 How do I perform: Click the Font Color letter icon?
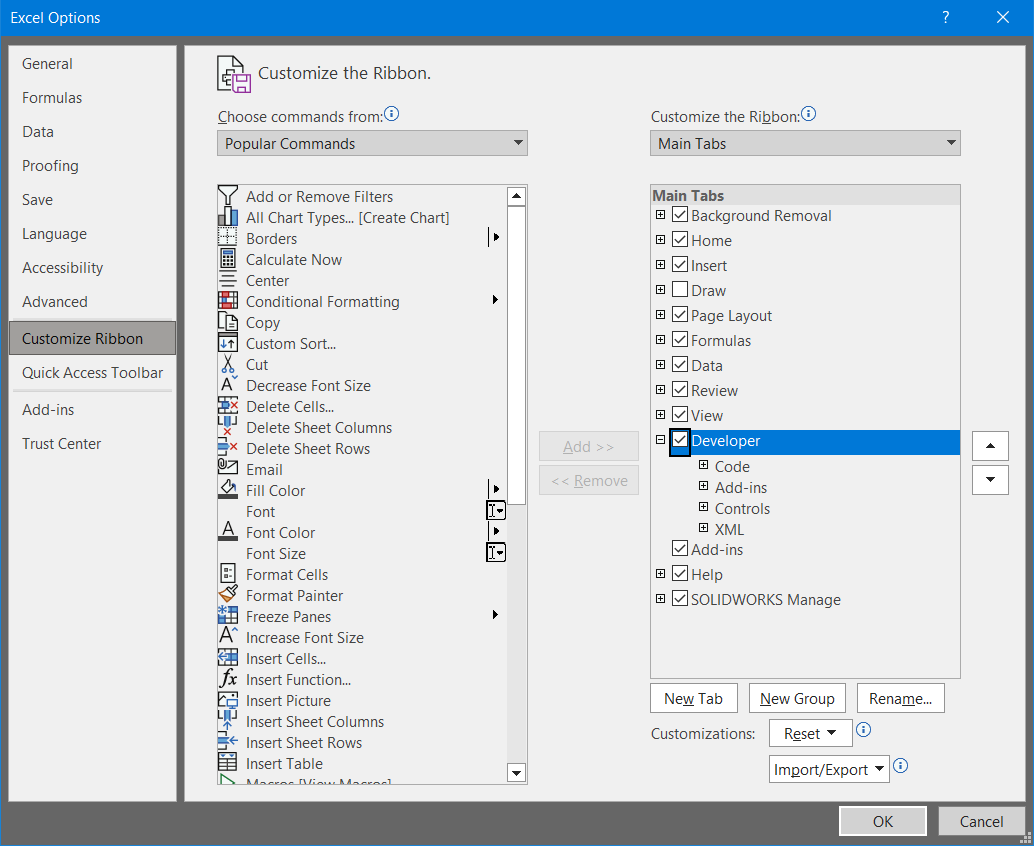228,532
